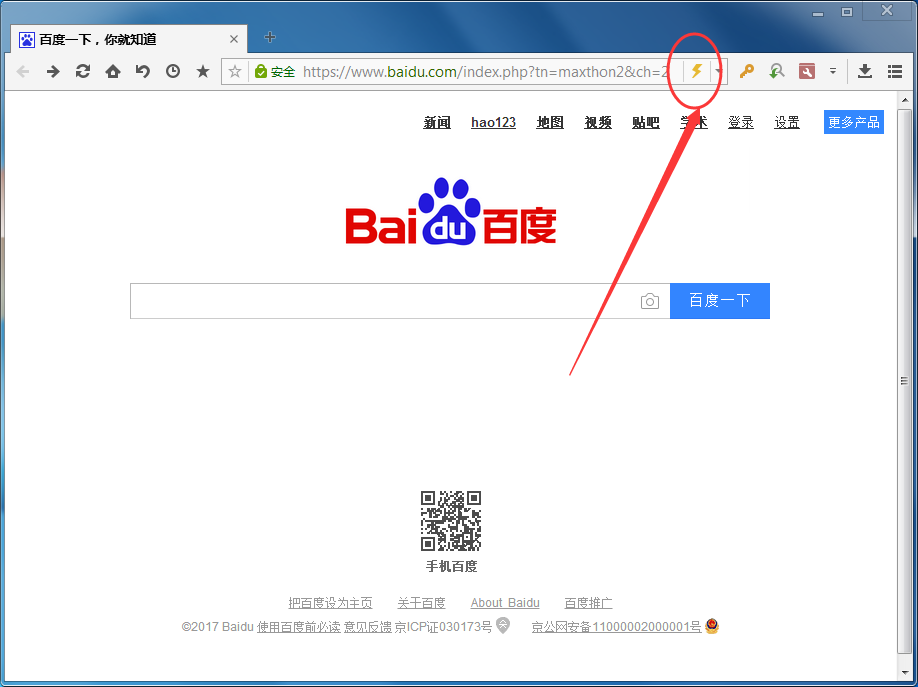
Task: Click 把百度设为主页 in the footer
Action: tap(330, 603)
